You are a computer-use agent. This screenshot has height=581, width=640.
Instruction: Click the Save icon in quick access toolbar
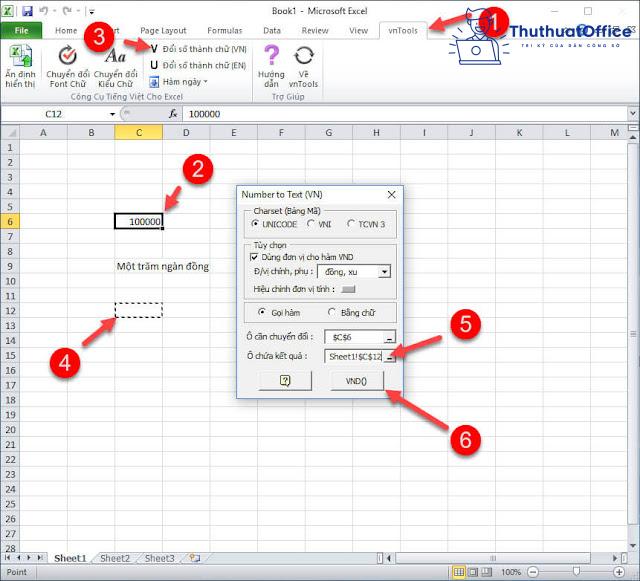coord(27,11)
